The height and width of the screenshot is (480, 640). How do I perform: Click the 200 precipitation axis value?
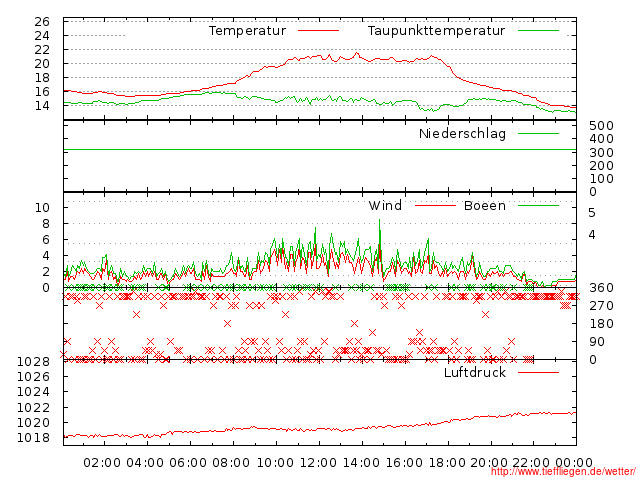[601, 166]
